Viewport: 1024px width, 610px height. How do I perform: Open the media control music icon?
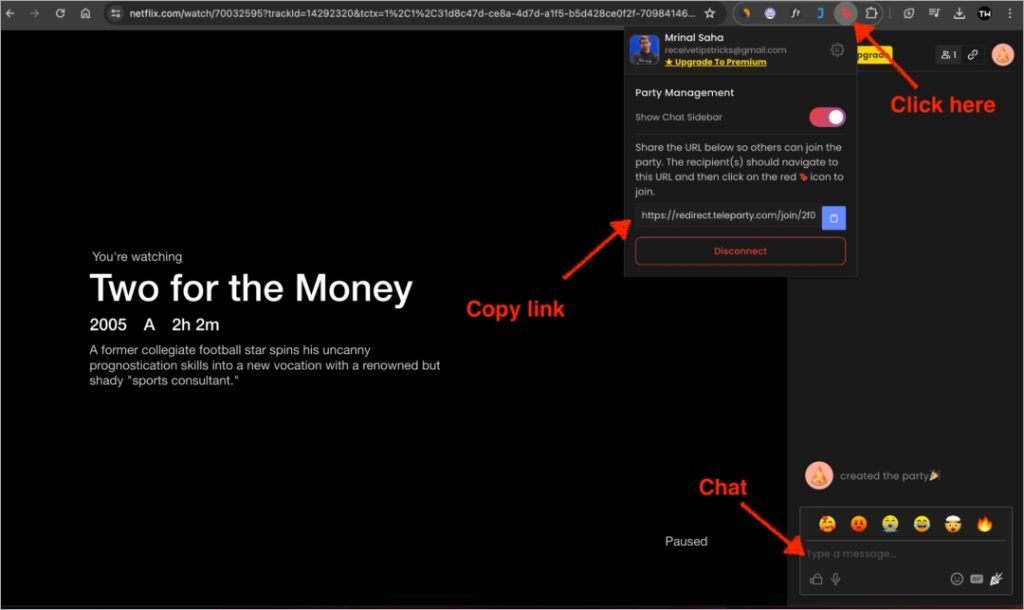tap(934, 13)
